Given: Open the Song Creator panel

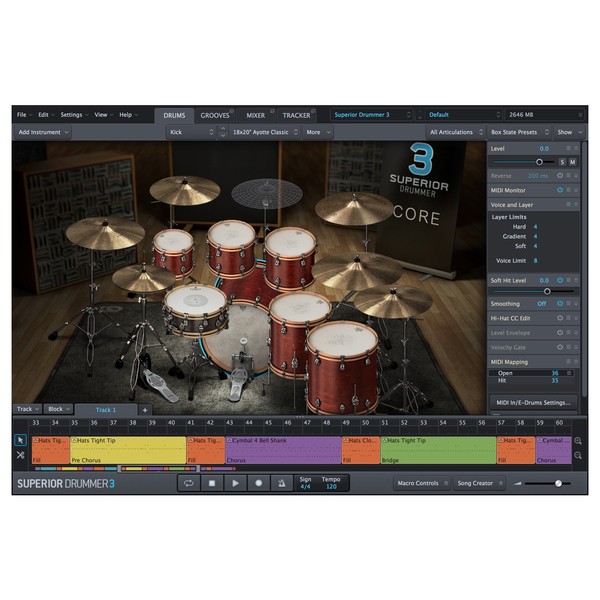Looking at the screenshot, I should pos(479,483).
